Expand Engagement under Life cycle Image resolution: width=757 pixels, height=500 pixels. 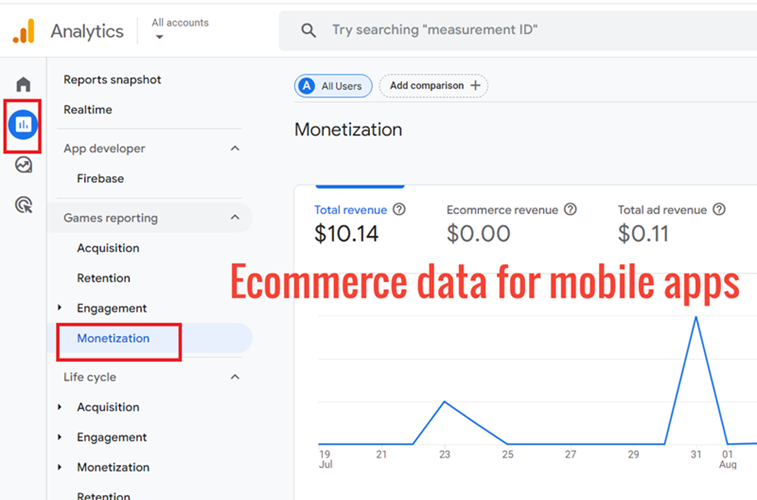[59, 437]
